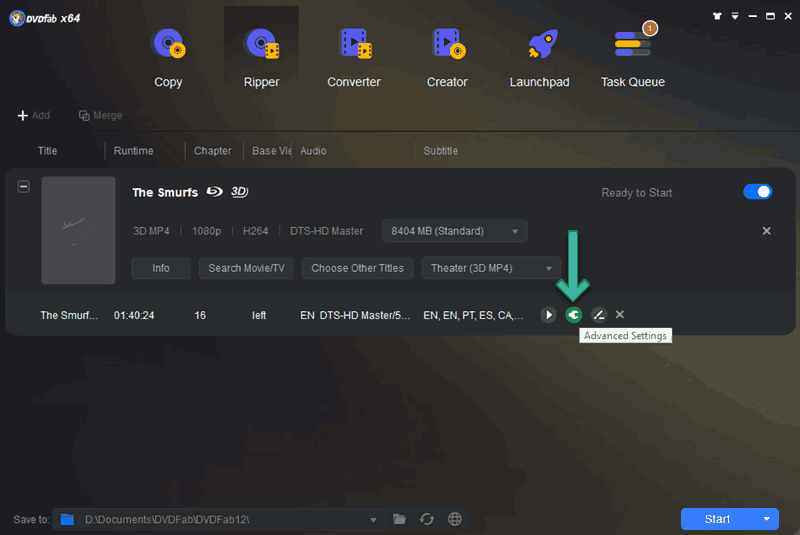
Task: Click The Smurf... title row name
Action: [x=69, y=315]
